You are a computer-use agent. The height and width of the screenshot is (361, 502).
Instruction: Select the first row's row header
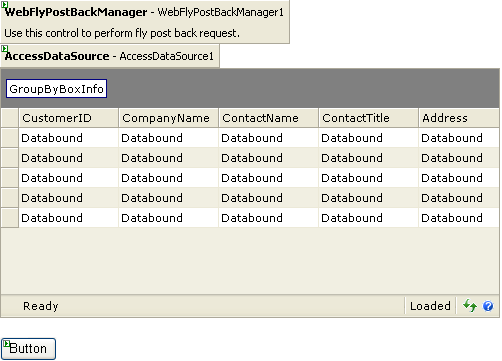pyautogui.click(x=10, y=138)
